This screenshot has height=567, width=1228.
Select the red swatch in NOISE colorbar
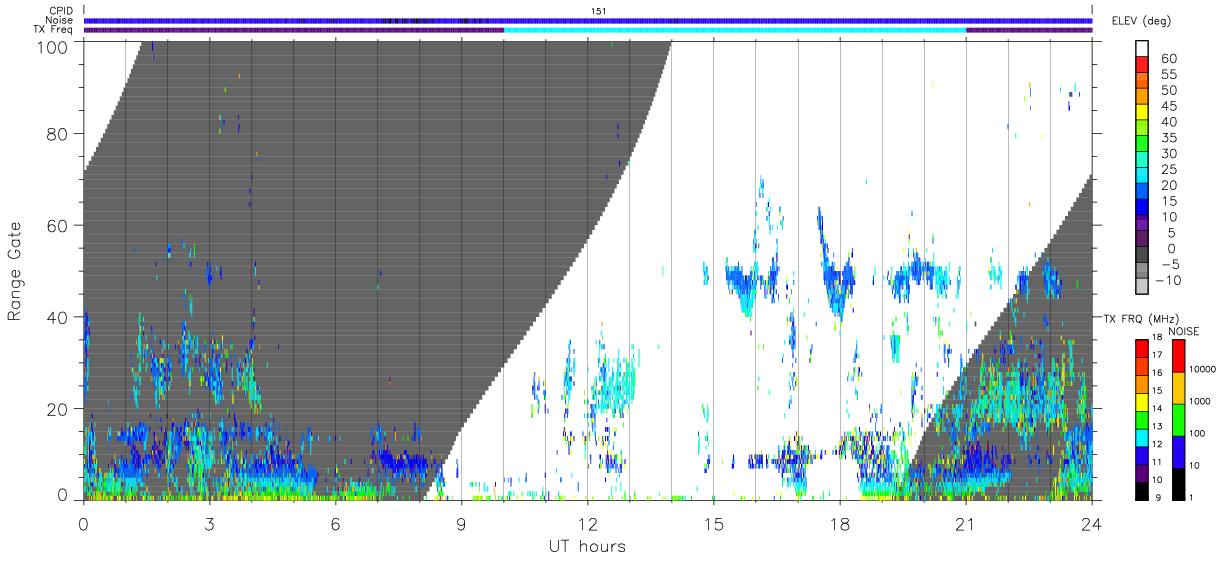pos(1178,356)
